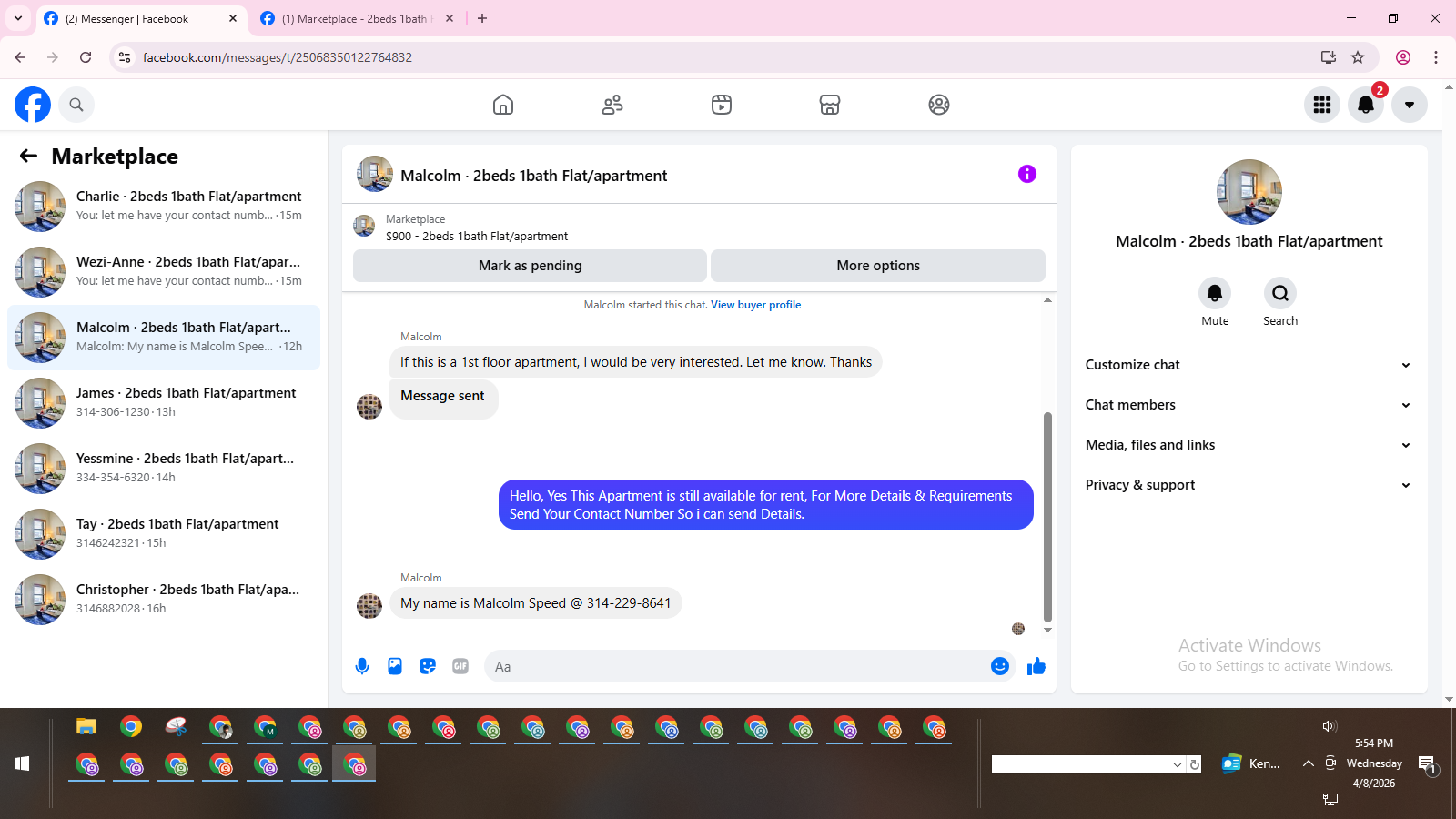Open the Tay conversation
Screen dimensions: 1456x819
point(164,534)
